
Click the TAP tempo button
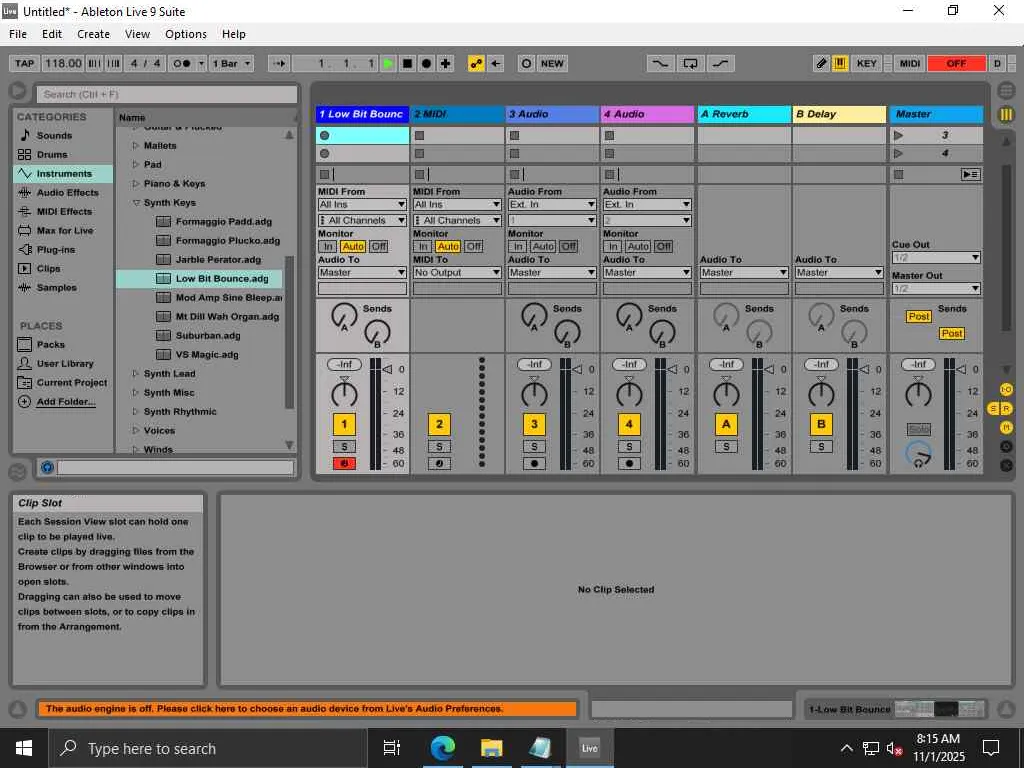point(24,63)
